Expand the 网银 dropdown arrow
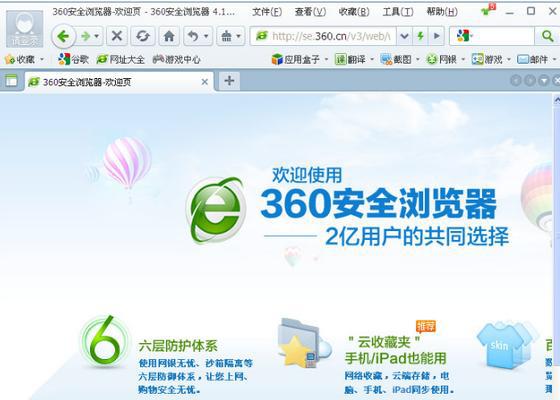Screen dimensions: 560x400 click(x=463, y=59)
